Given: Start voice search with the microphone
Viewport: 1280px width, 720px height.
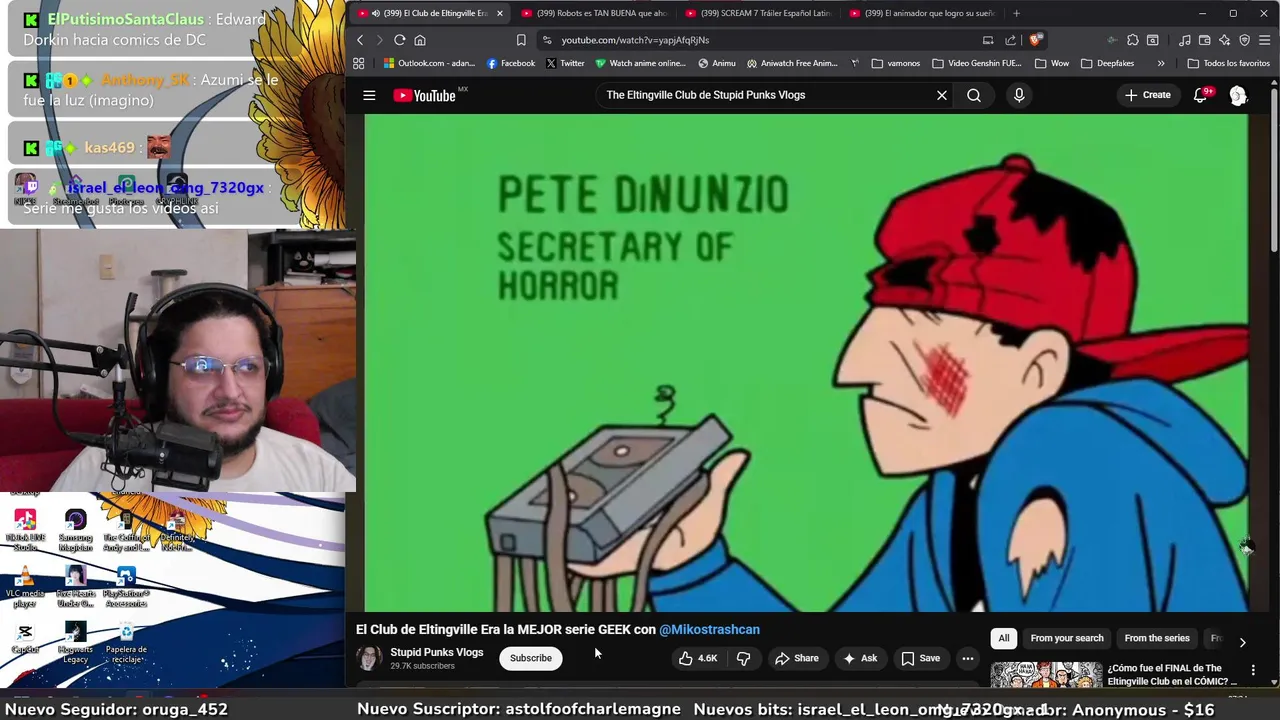Looking at the screenshot, I should coord(1019,95).
